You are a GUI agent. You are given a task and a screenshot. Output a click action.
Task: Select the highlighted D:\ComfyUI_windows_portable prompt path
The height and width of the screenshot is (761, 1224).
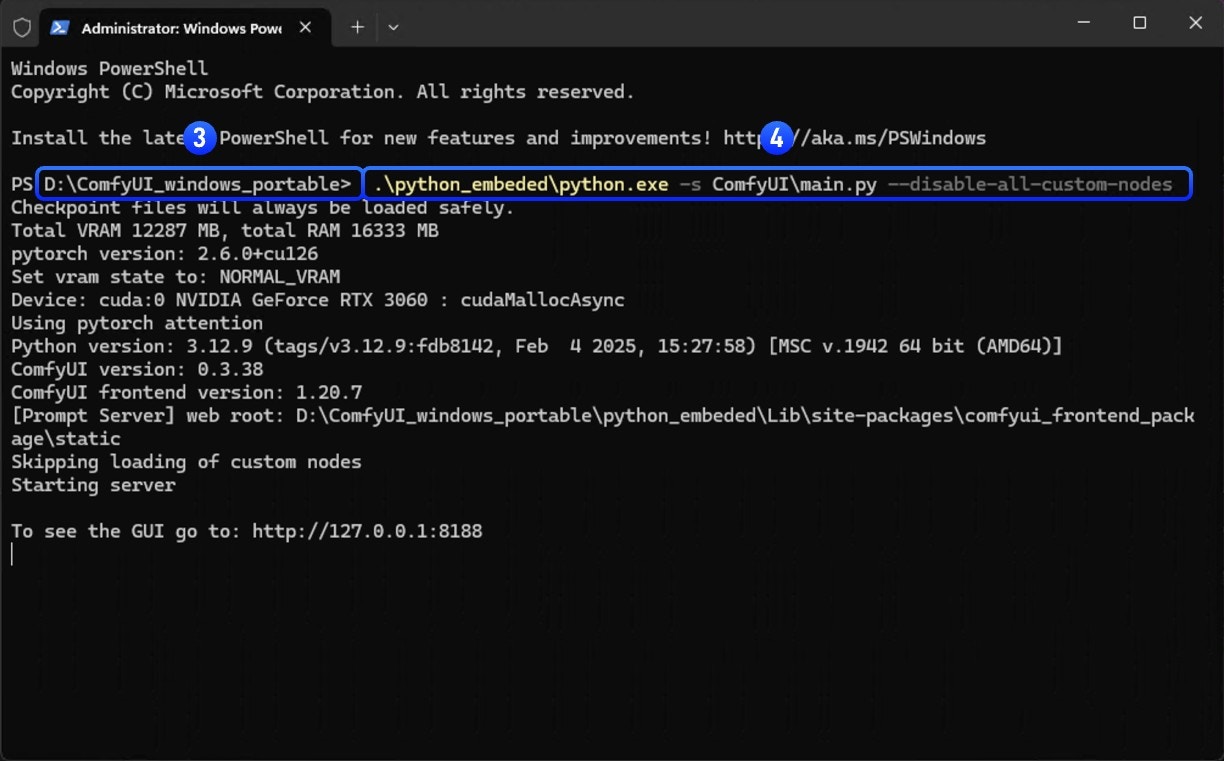198,183
